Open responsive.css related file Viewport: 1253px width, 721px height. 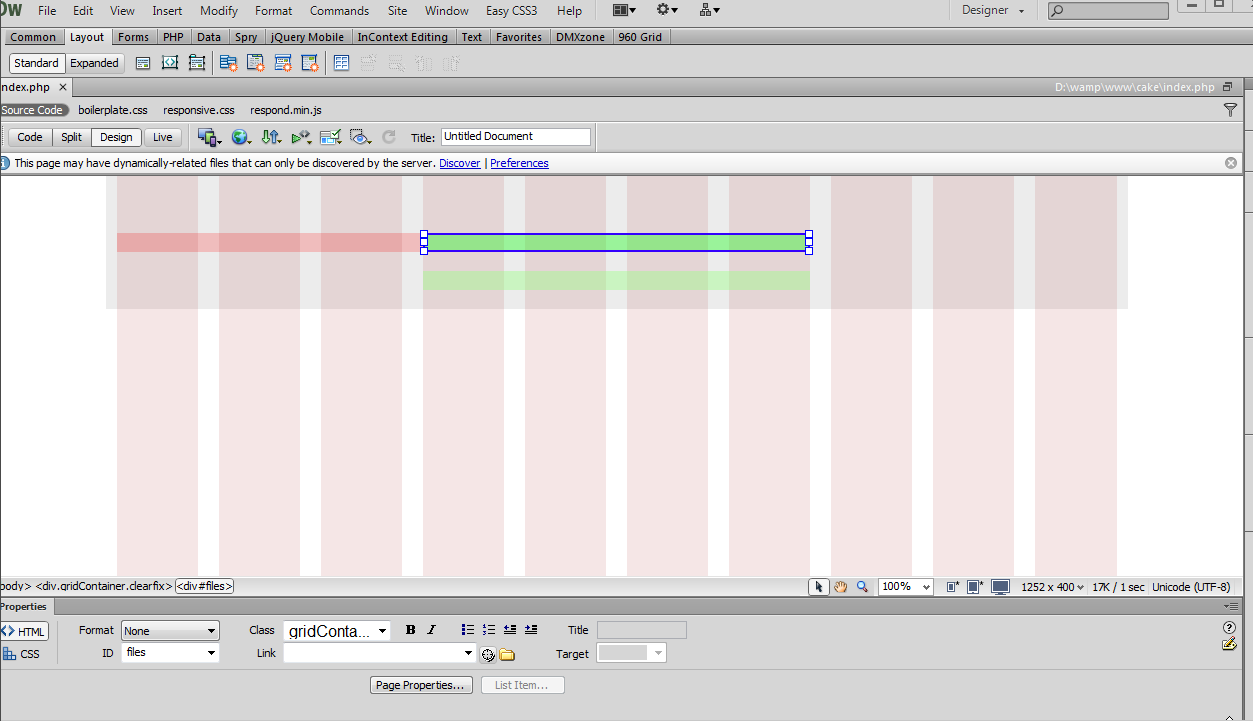point(199,110)
